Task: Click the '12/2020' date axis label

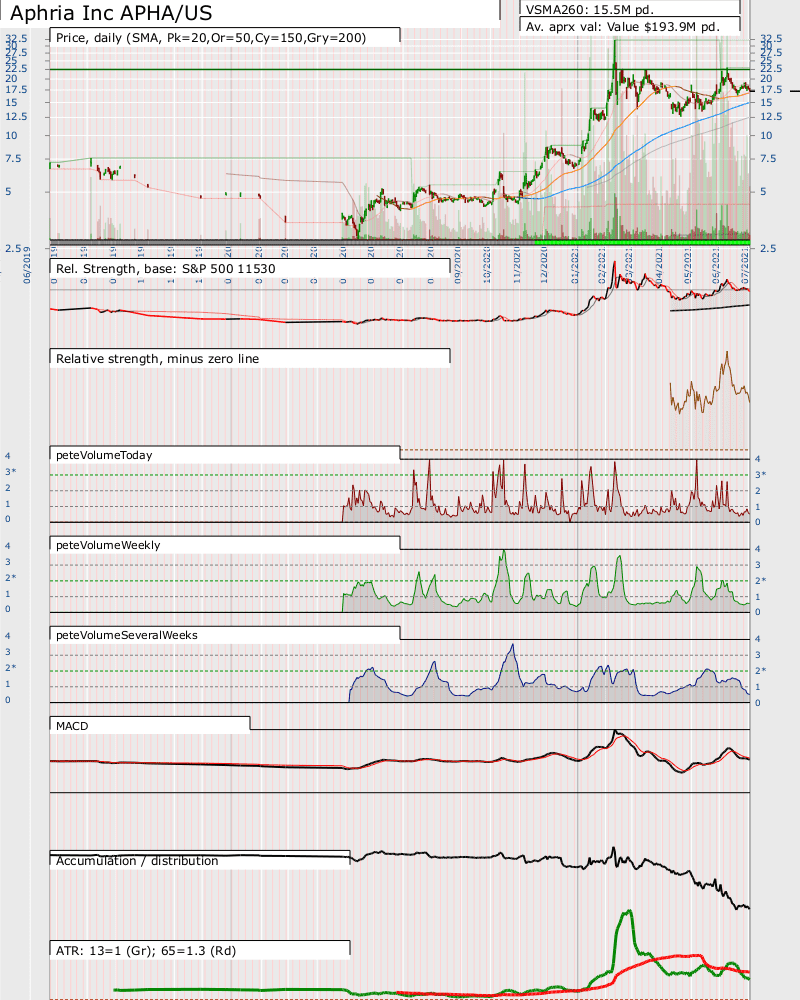Action: (x=544, y=264)
